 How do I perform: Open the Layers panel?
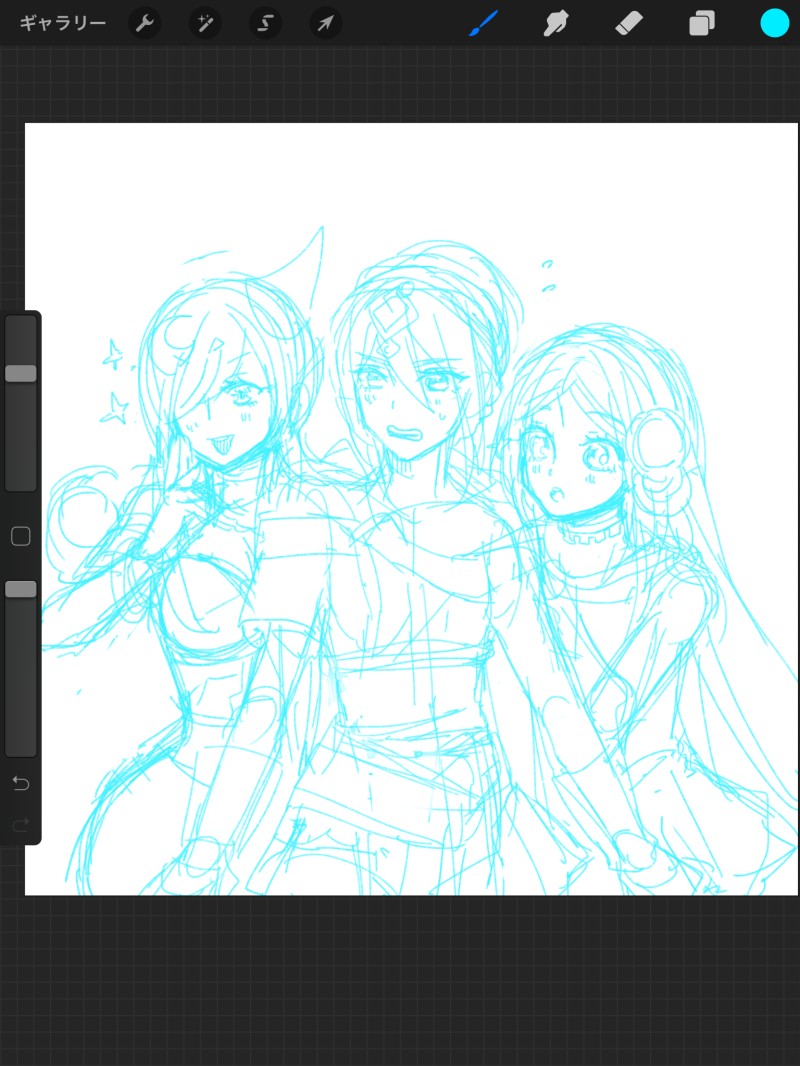pyautogui.click(x=701, y=24)
